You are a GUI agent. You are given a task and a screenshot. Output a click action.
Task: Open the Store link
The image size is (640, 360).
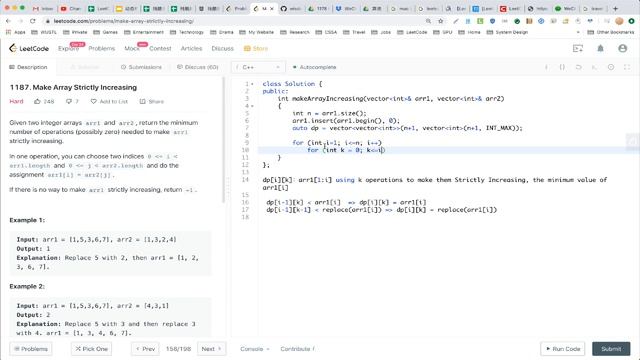coord(256,48)
